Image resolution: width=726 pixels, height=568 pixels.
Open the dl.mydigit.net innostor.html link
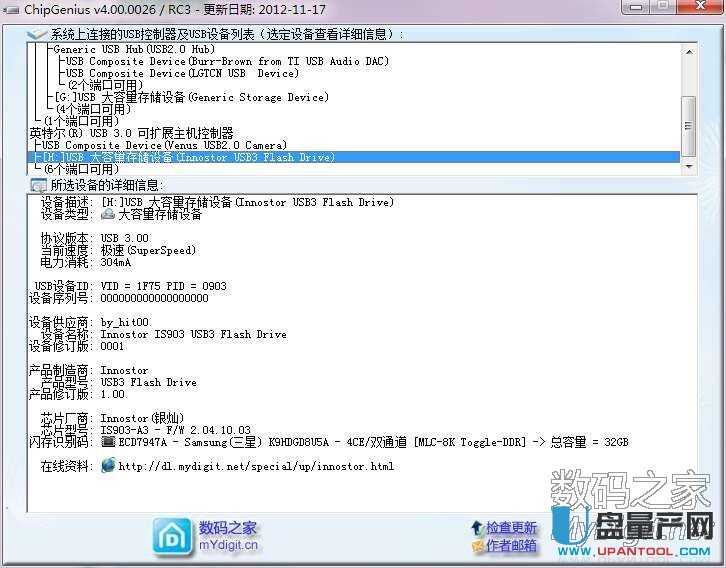256,467
